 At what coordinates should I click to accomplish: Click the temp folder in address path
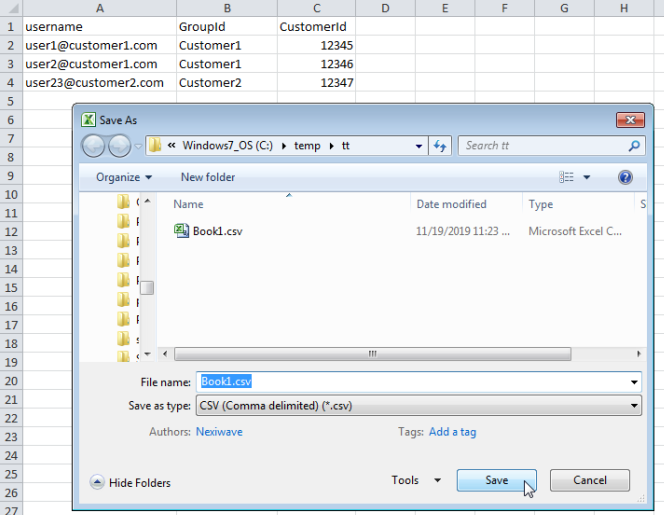(307, 146)
